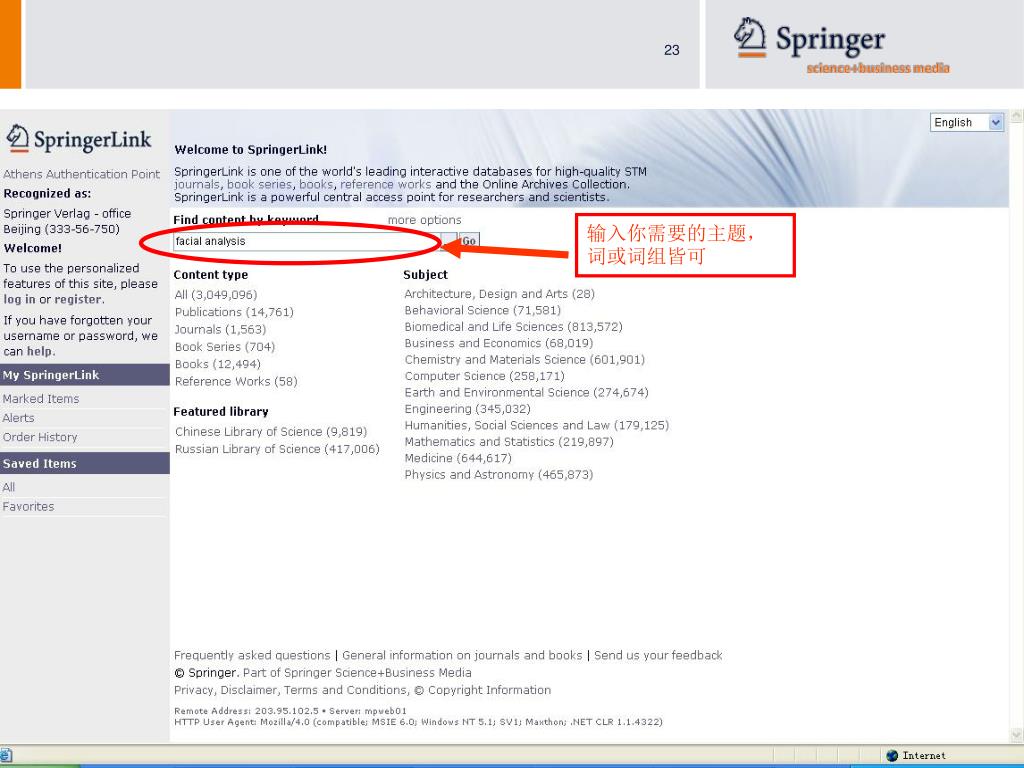The image size is (1024, 768).
Task: Click journals link in welcome text
Action: 197,185
